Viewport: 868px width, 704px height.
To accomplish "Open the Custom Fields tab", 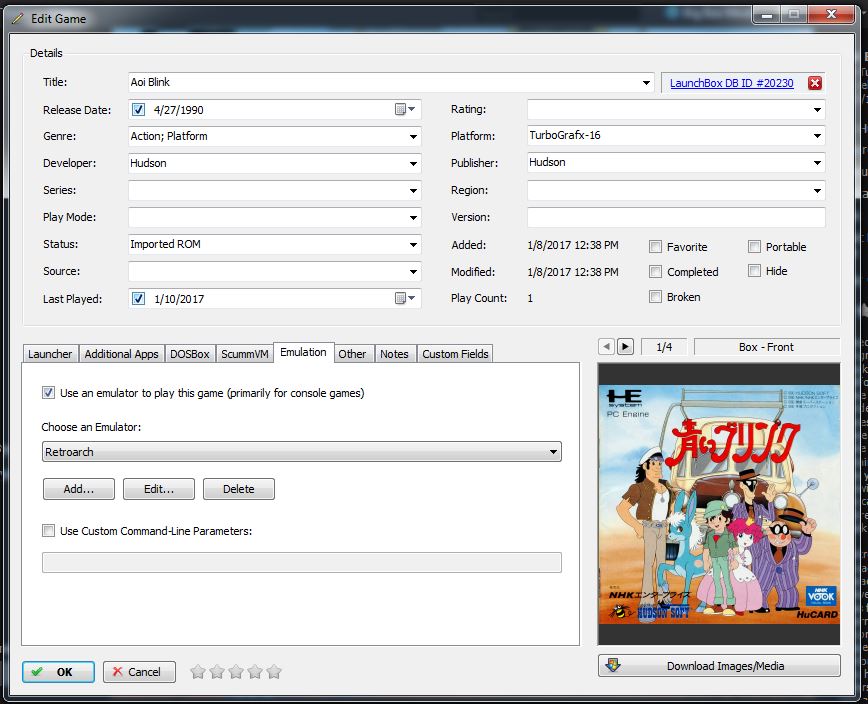I will click(455, 354).
